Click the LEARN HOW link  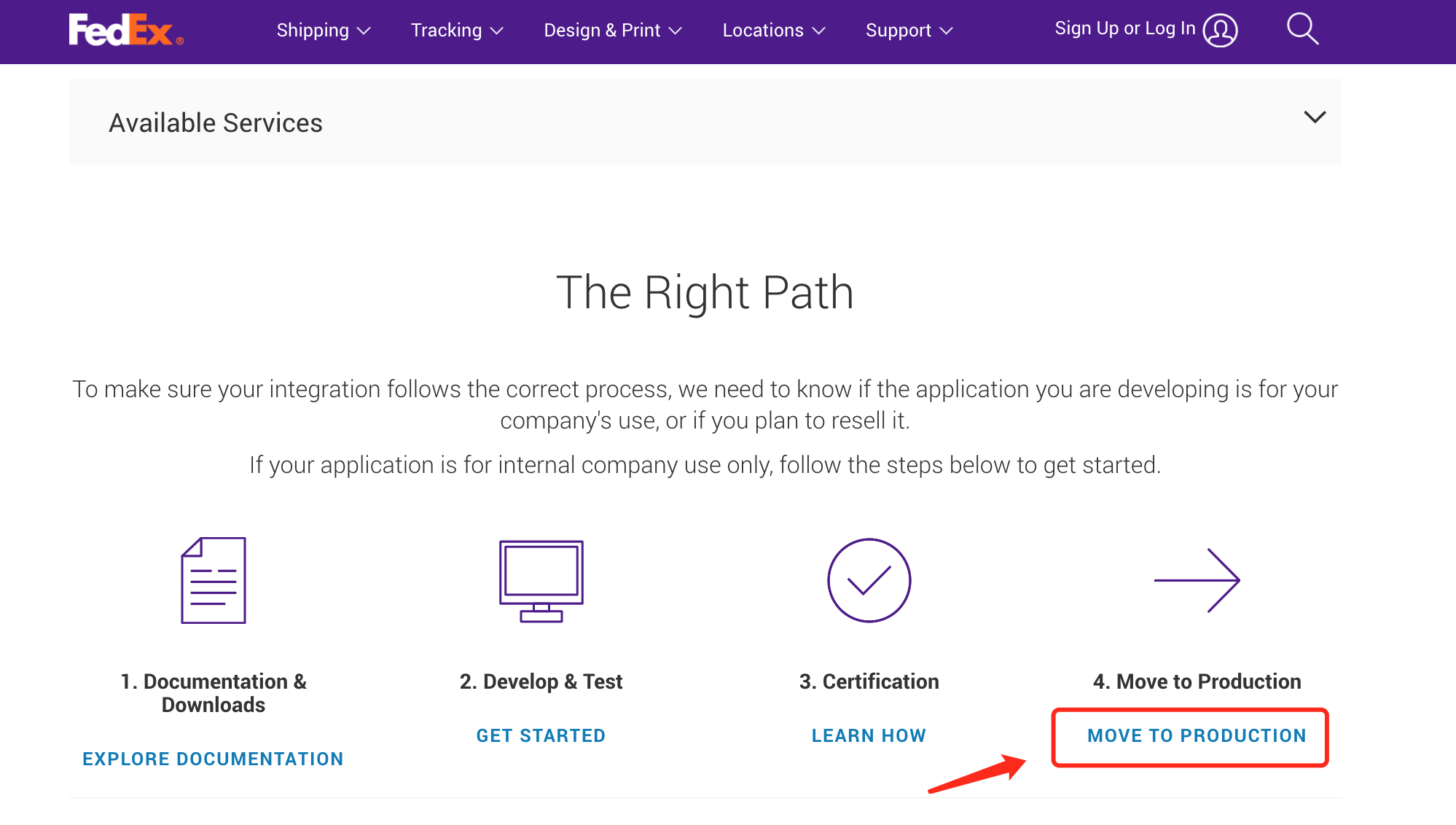(869, 735)
